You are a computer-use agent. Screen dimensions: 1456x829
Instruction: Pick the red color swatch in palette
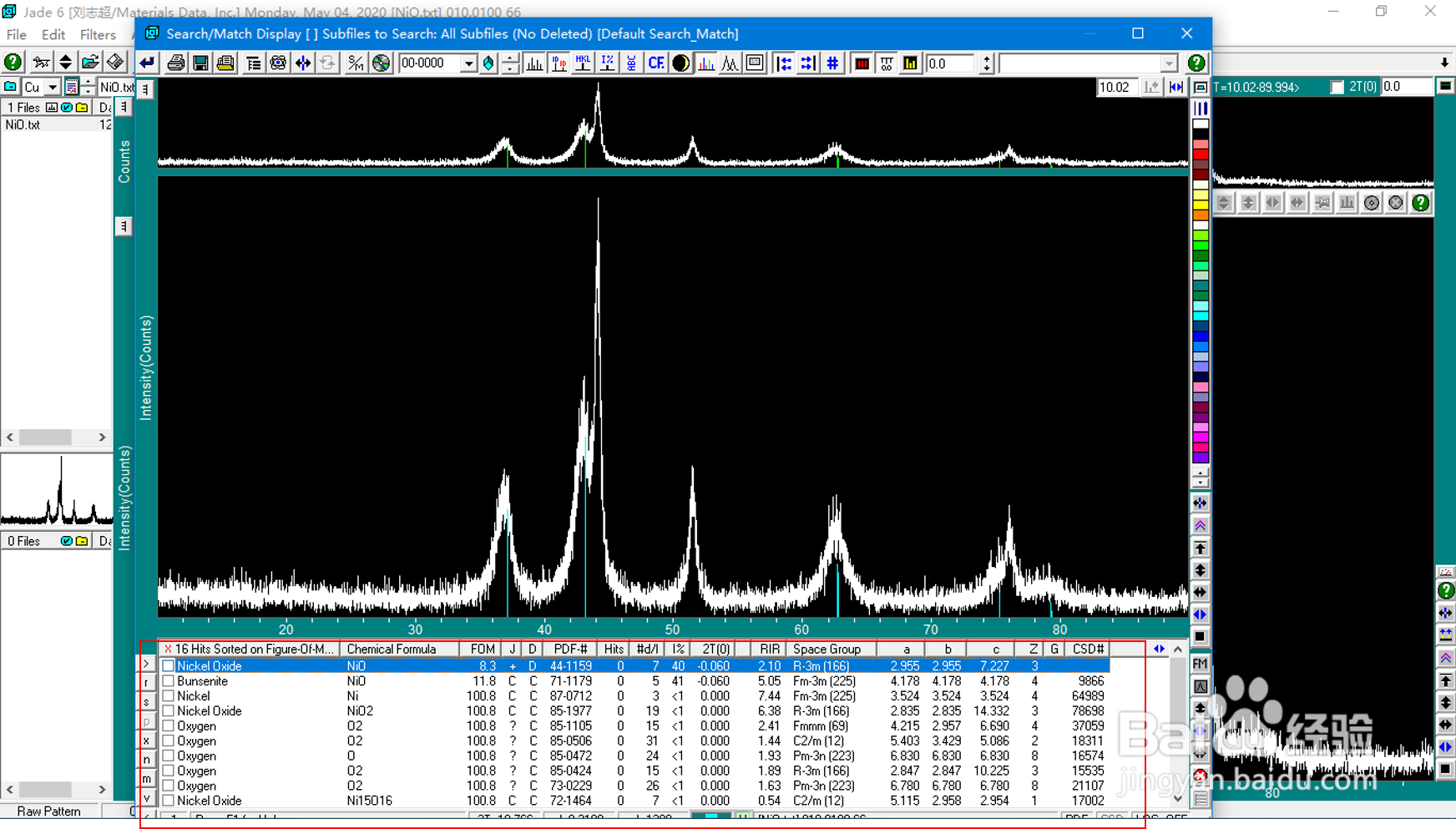pos(1201,154)
